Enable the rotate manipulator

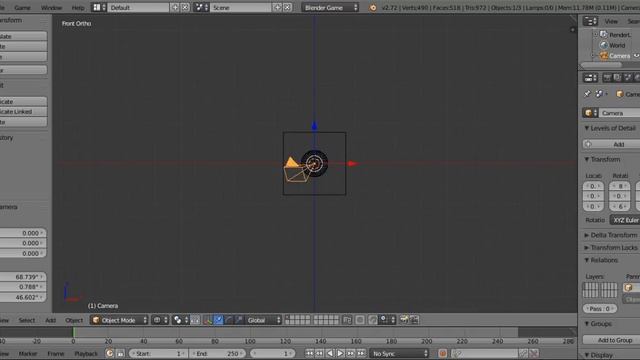229,320
